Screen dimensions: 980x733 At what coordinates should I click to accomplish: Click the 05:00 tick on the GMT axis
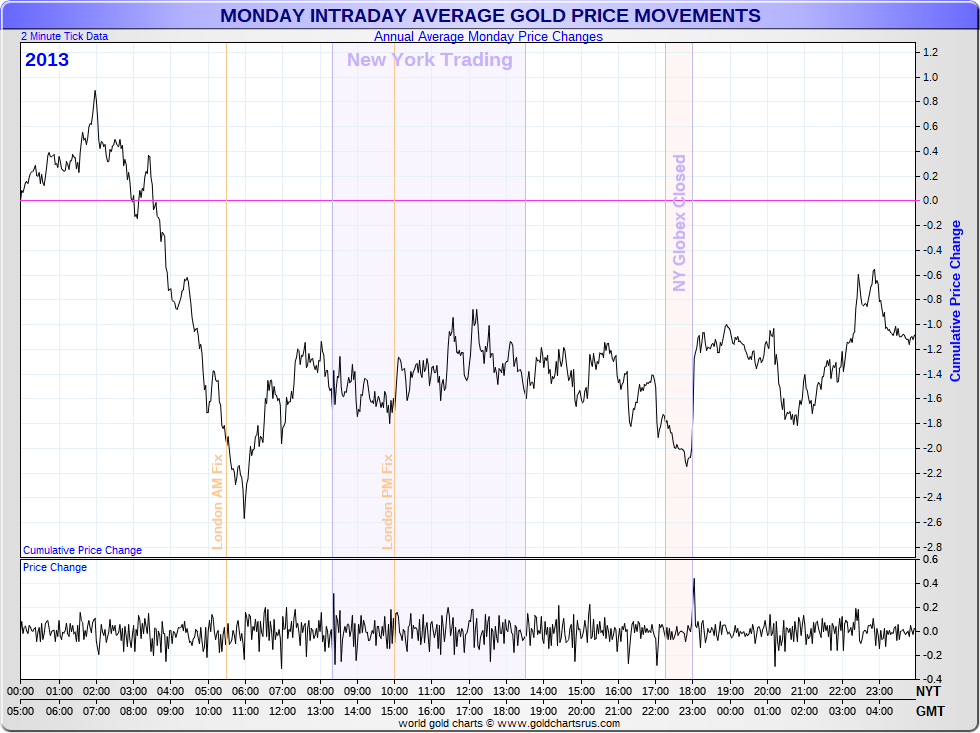21,711
